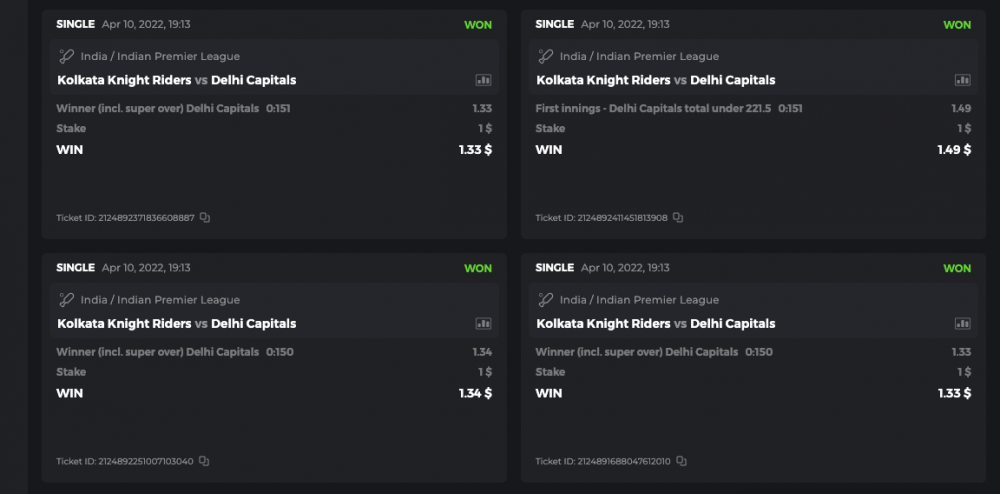This screenshot has height=494, width=1000.
Task: Click ticket ID text 2124892251007103040
Action: [126, 461]
